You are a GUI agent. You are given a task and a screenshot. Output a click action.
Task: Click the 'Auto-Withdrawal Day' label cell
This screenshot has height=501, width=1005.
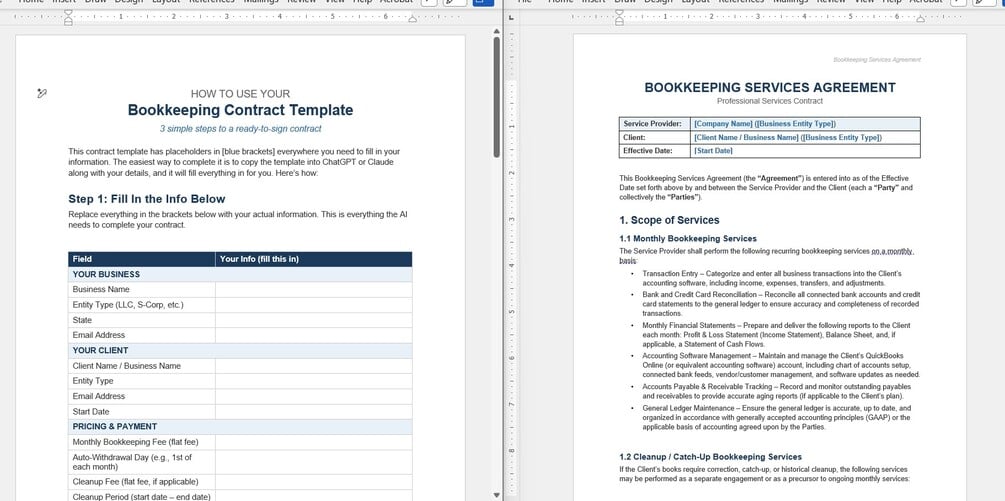pyautogui.click(x=142, y=462)
